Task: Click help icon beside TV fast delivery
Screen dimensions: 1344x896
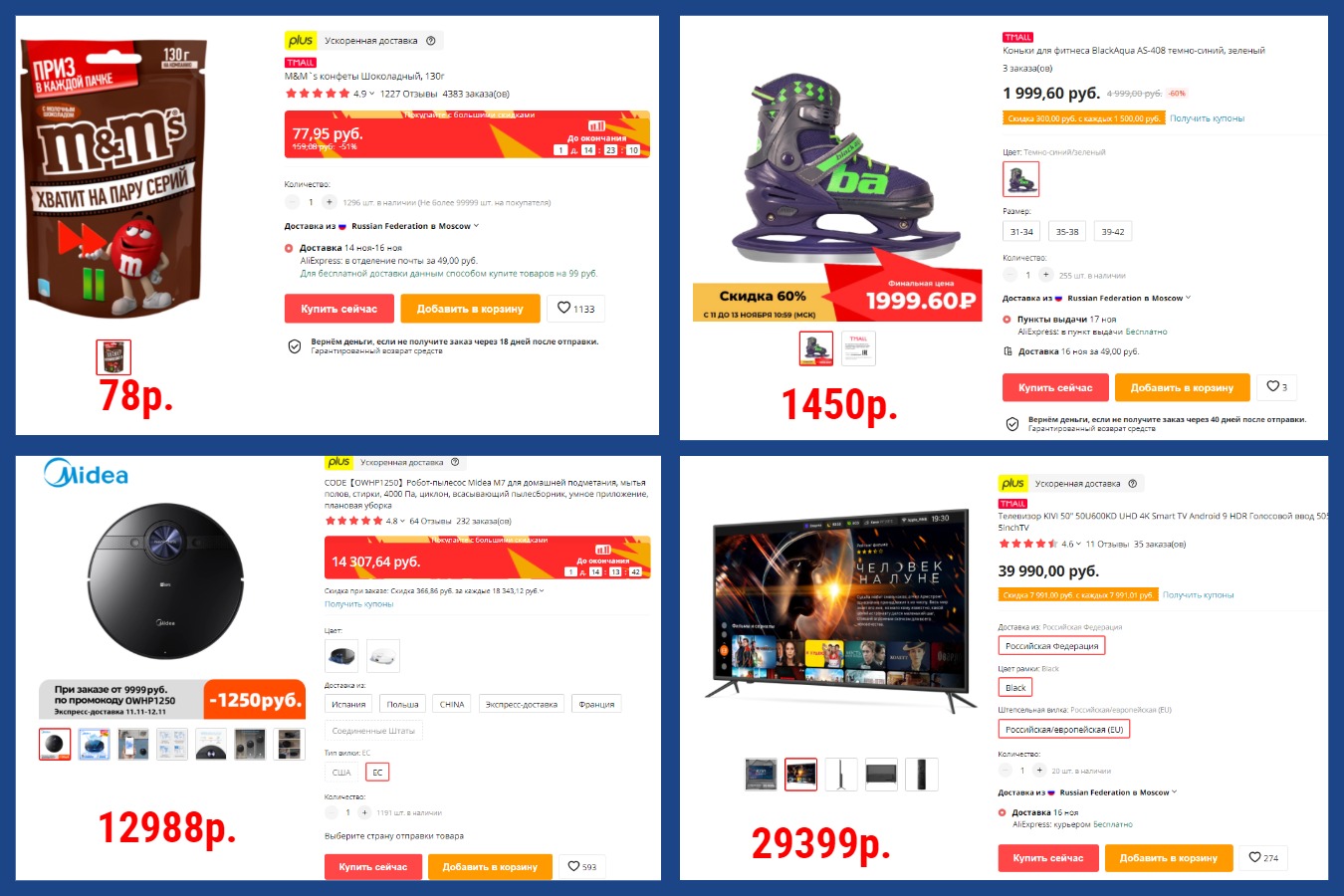Action: point(1132,484)
